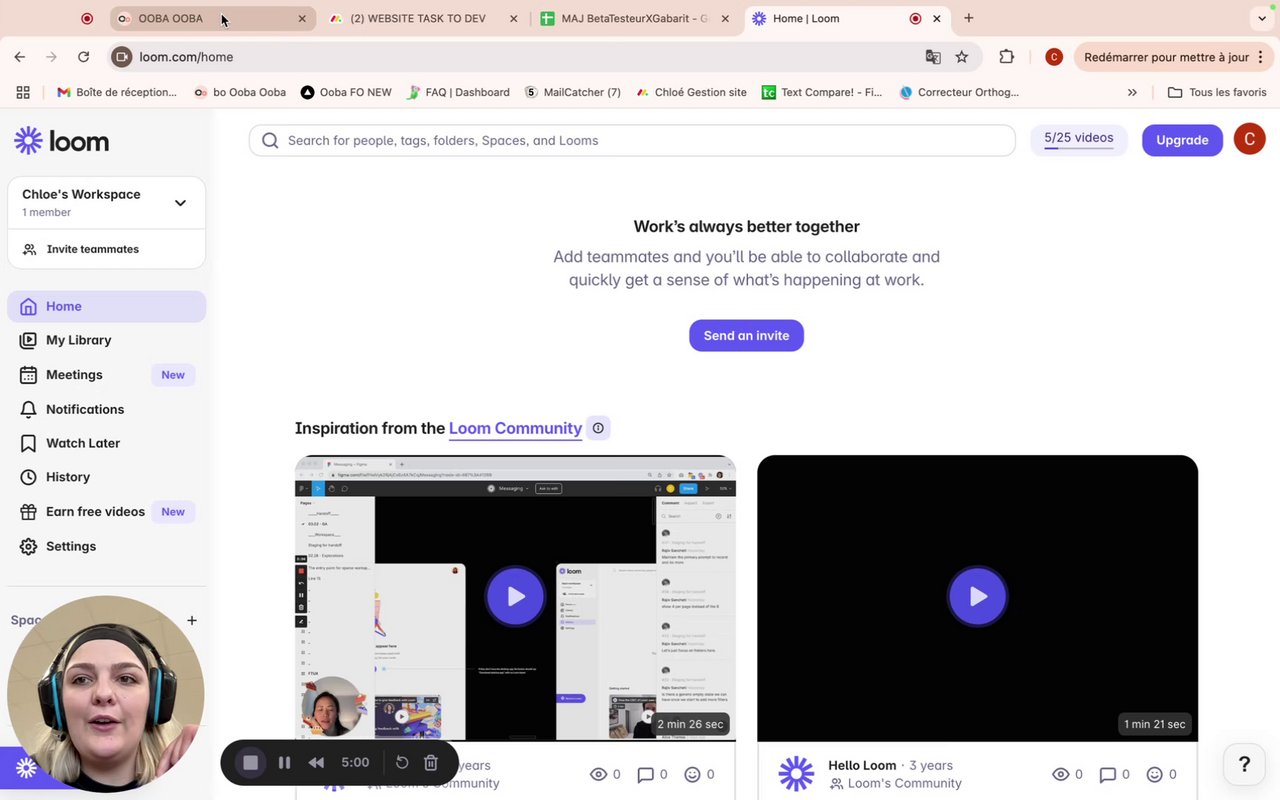The height and width of the screenshot is (800, 1280).
Task: Close the OOBA OOBA tab
Action: coord(302,18)
